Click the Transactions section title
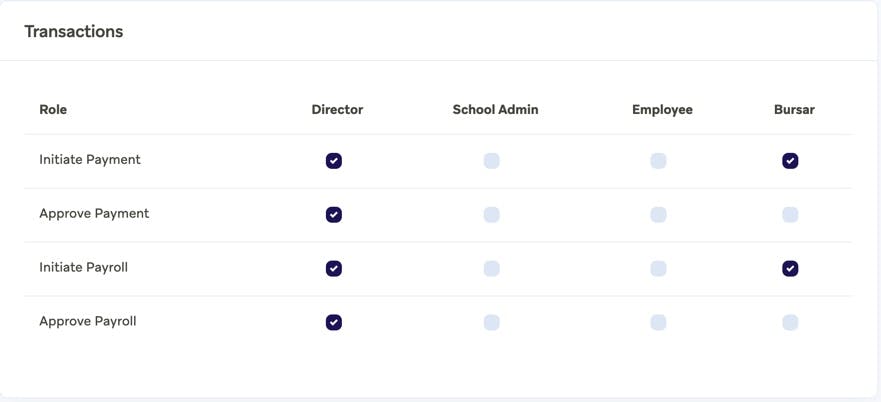This screenshot has height=402, width=881. coord(74,32)
